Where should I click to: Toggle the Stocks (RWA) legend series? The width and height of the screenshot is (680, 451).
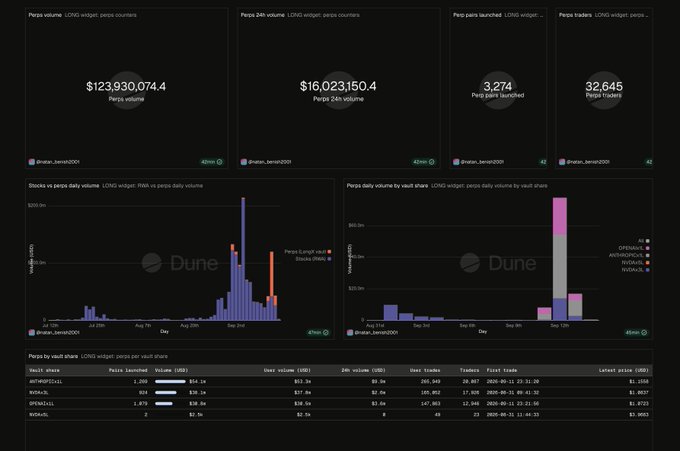coord(313,259)
